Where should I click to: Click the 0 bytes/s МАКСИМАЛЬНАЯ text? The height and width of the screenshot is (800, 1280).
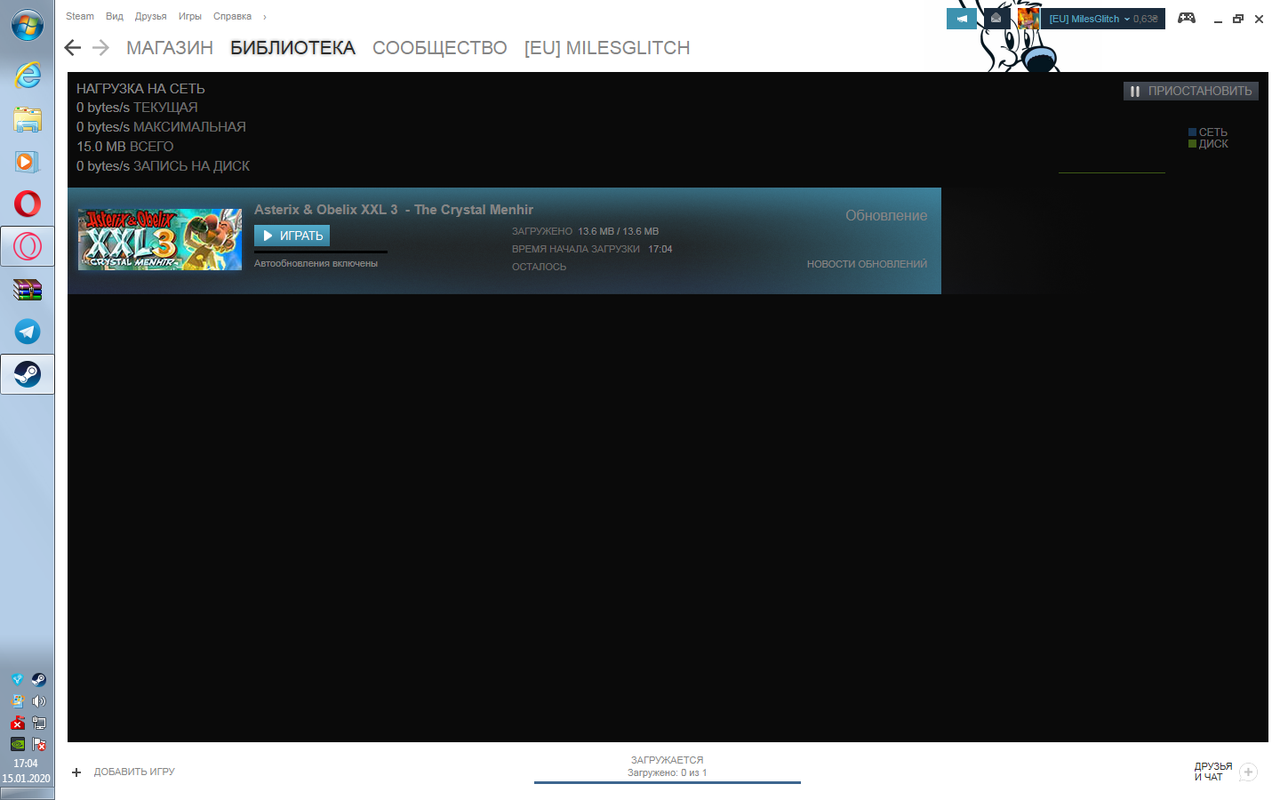161,127
